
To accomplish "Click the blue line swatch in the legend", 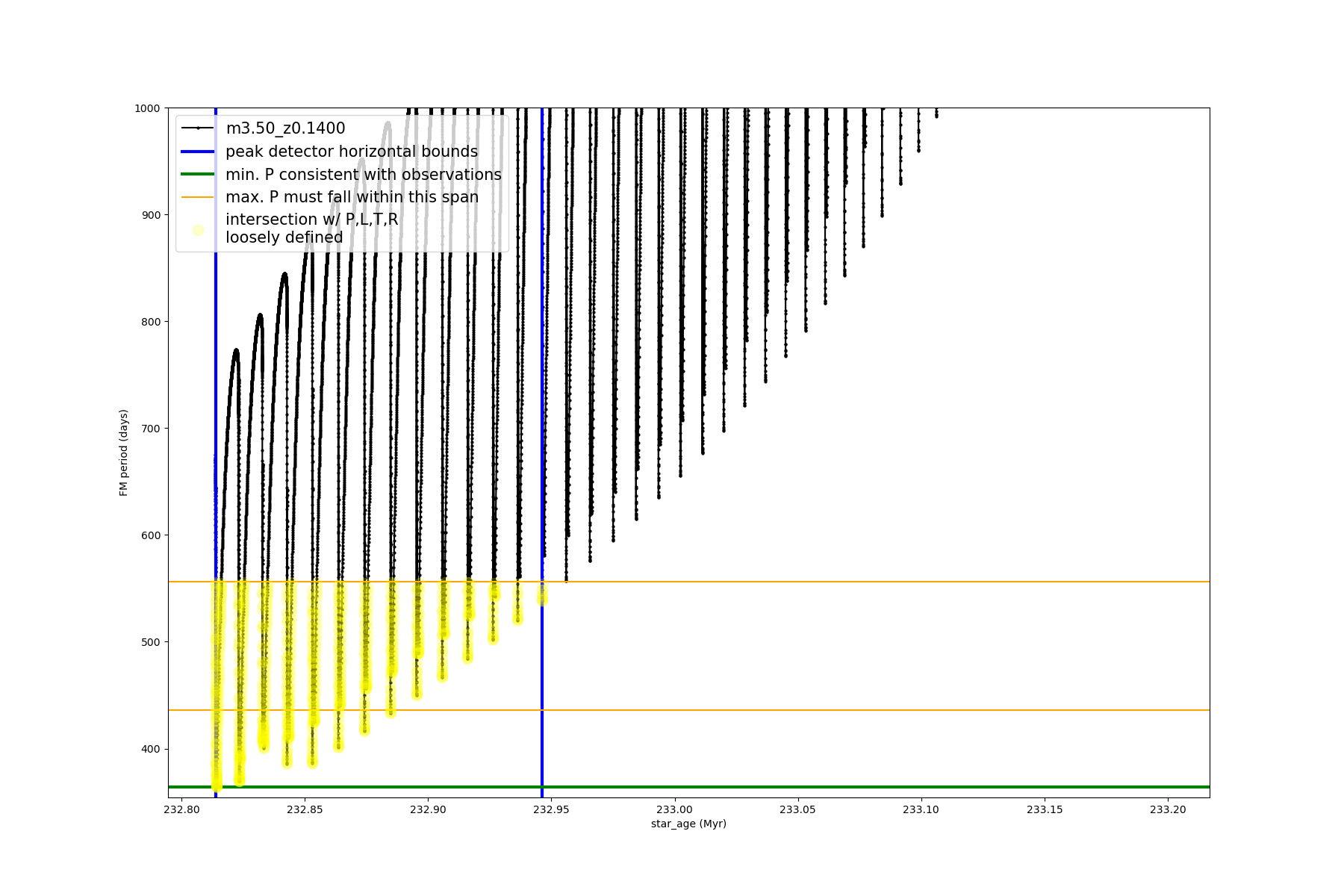I will coord(198,152).
